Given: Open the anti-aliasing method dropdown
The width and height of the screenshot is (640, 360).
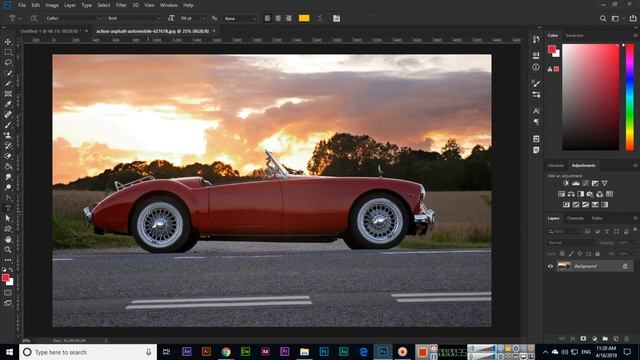Looking at the screenshot, I should [x=240, y=18].
